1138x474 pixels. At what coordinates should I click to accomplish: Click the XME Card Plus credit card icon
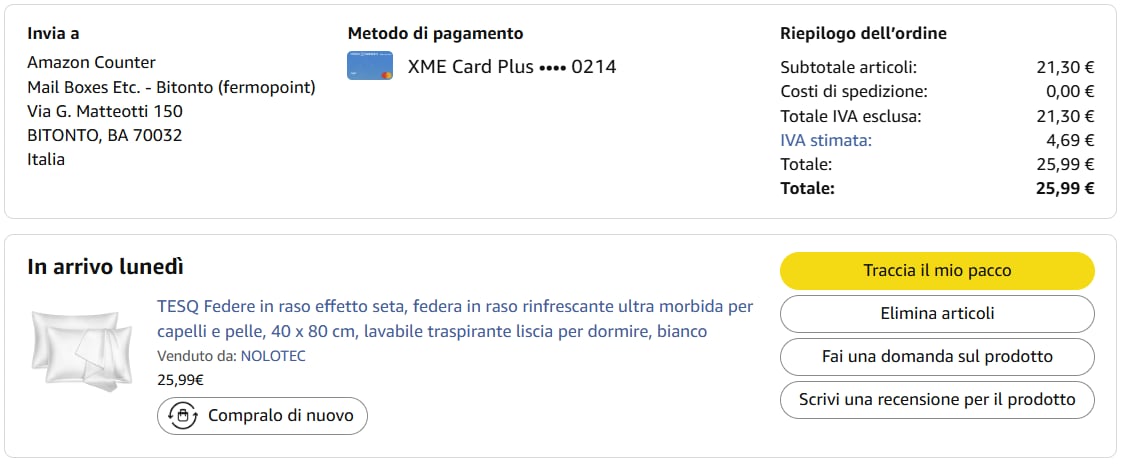coord(369,66)
